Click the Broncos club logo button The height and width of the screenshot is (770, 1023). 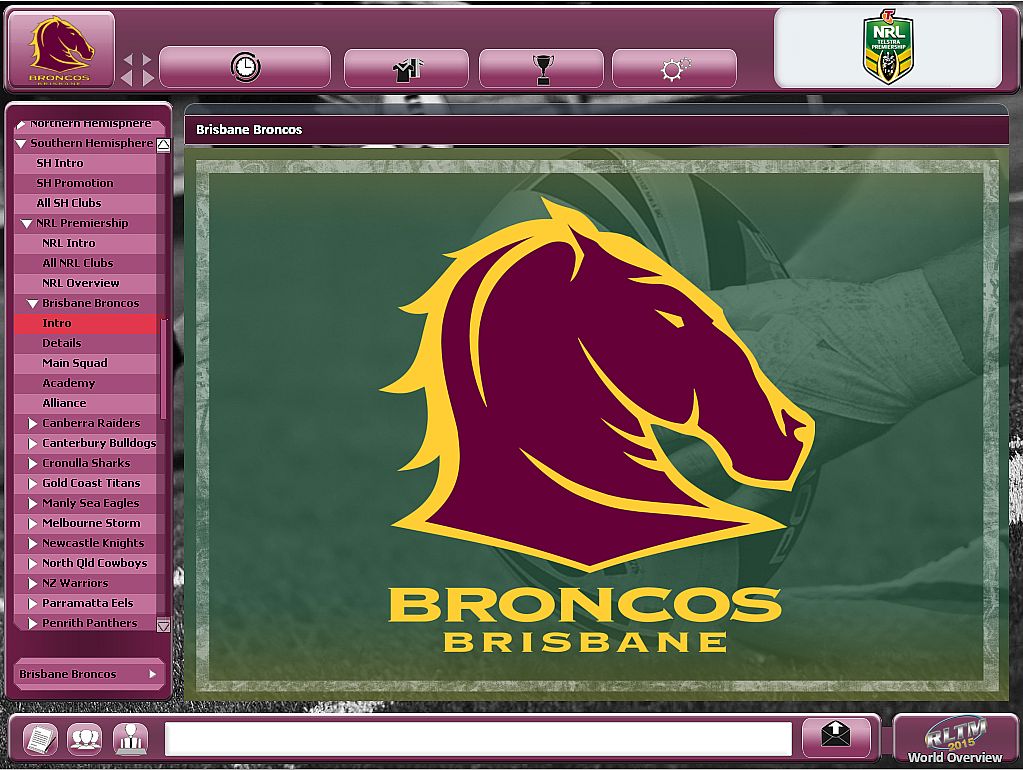pos(61,51)
